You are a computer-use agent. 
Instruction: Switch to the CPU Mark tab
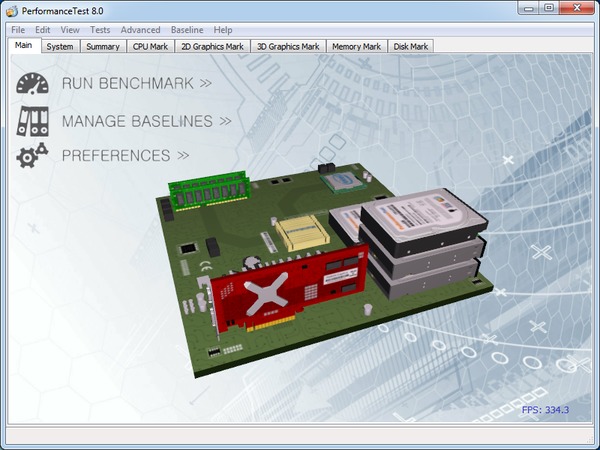(150, 46)
